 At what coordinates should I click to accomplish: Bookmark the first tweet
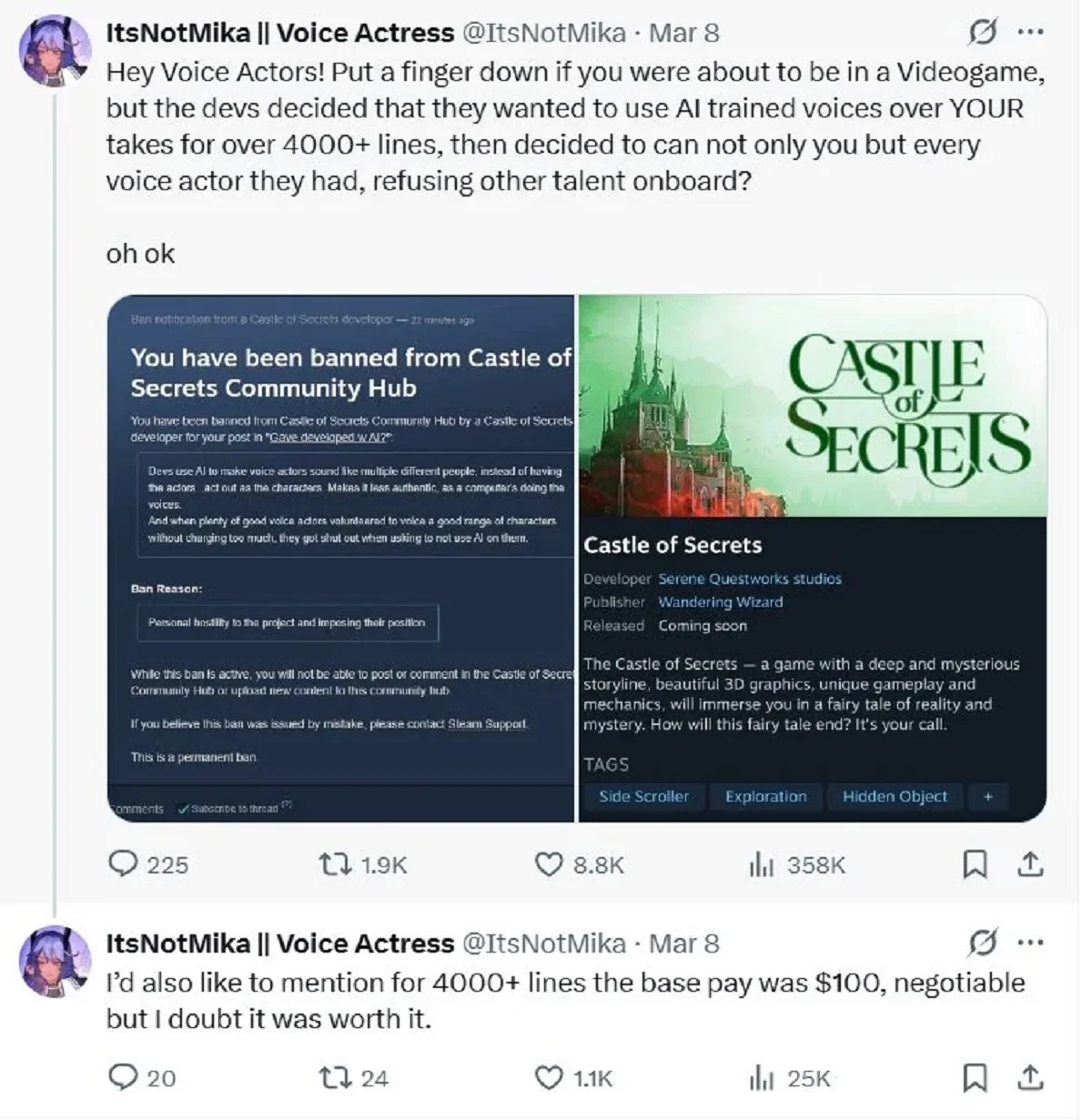click(975, 863)
